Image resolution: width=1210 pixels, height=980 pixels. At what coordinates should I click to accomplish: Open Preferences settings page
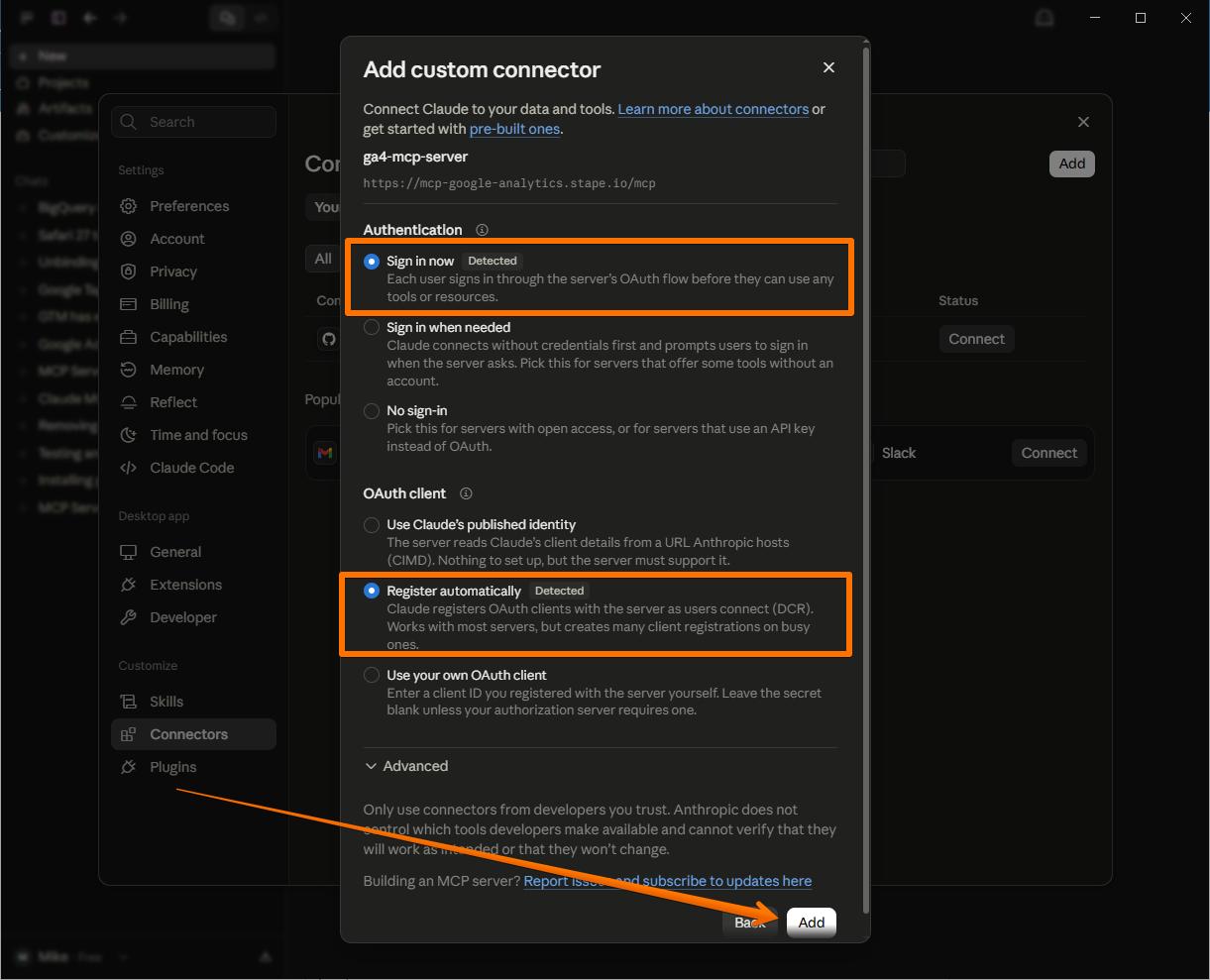point(194,206)
